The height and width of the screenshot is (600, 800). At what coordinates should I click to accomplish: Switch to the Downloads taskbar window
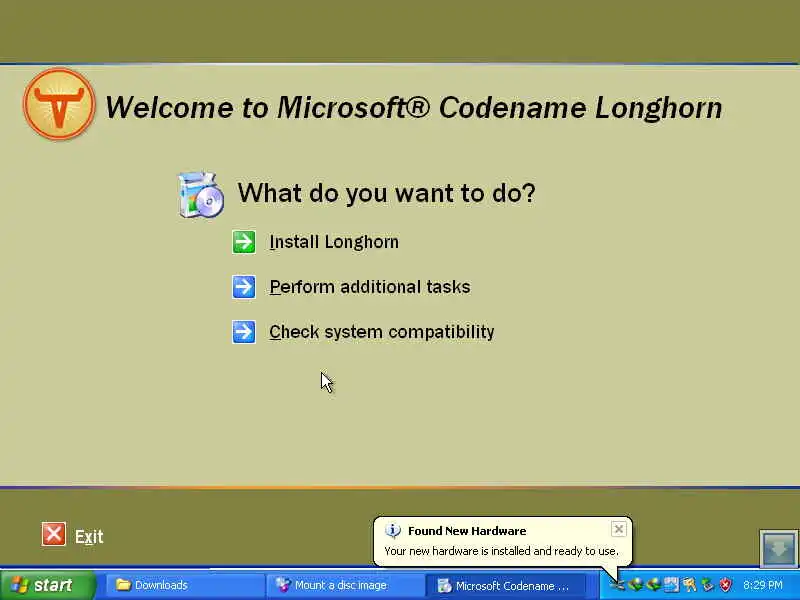pos(184,585)
